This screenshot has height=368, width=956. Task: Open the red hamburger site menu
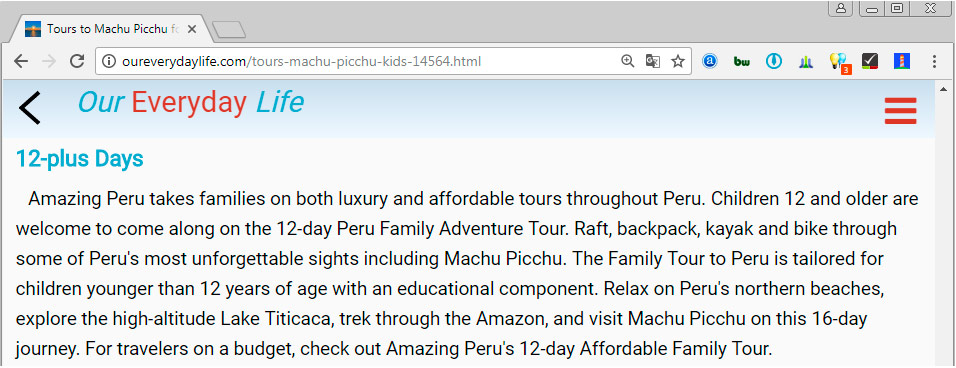click(901, 111)
